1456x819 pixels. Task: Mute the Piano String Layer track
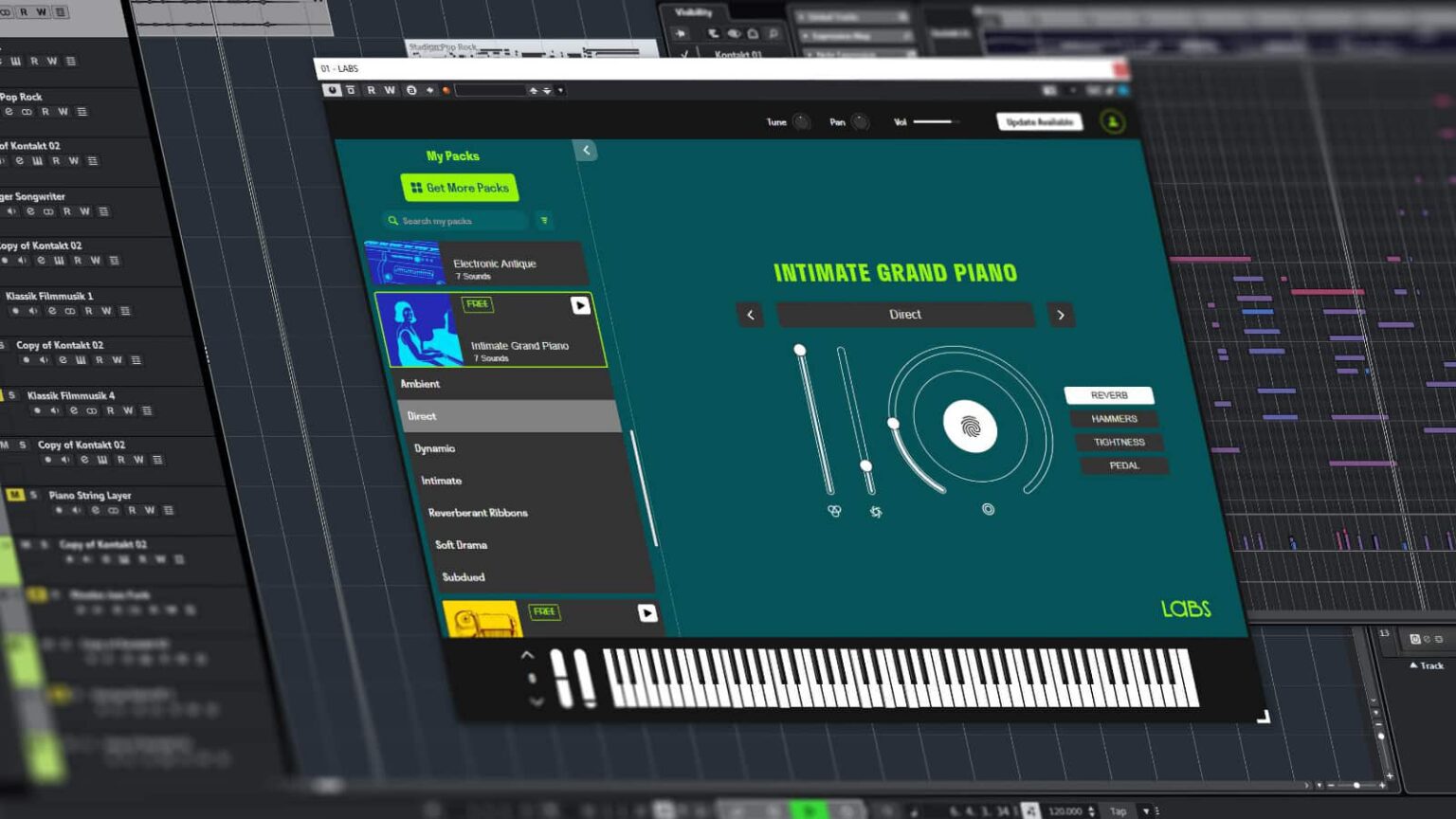point(17,493)
